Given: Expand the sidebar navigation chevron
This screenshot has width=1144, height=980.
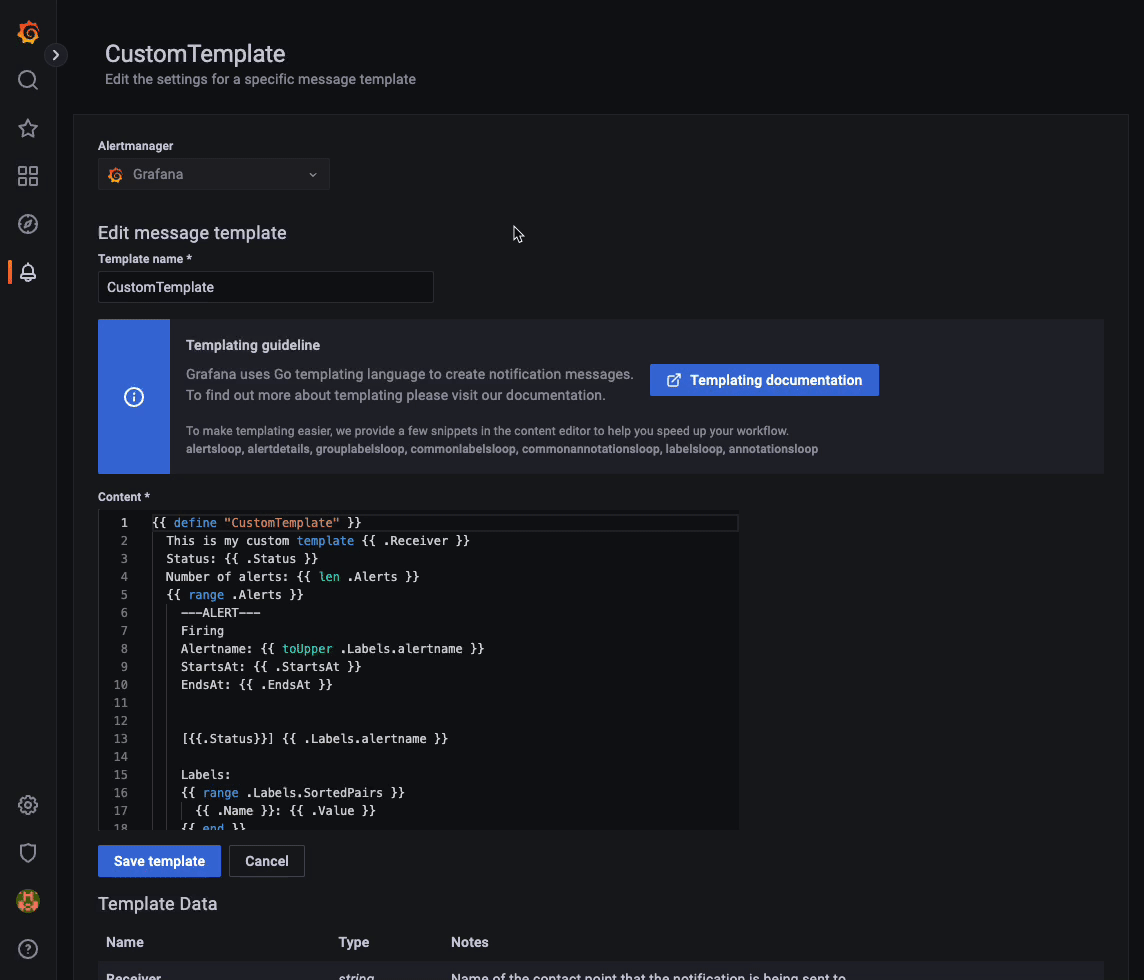Looking at the screenshot, I should coord(55,55).
